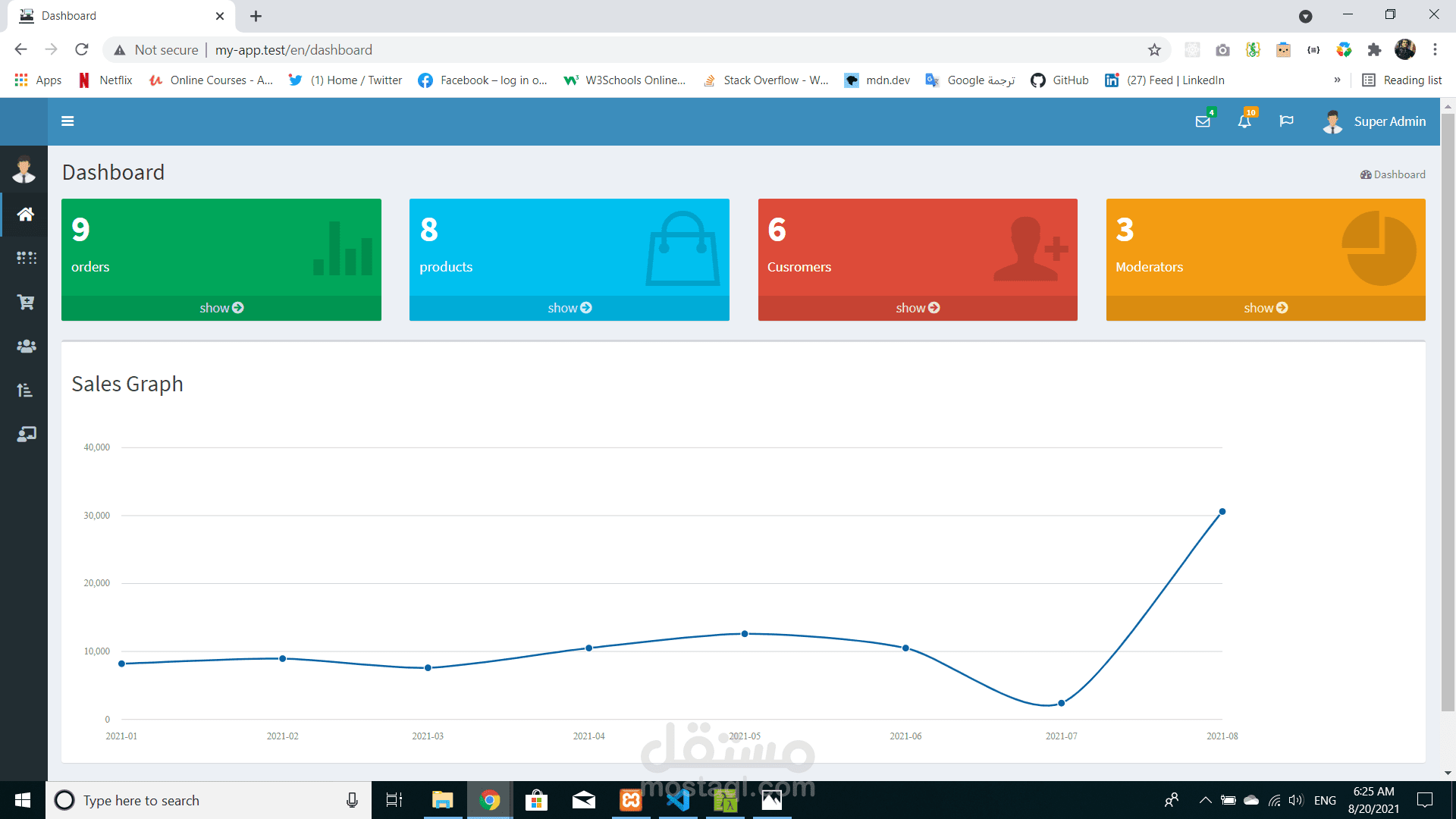Show products in the blue card
The width and height of the screenshot is (1456, 819).
(x=570, y=308)
